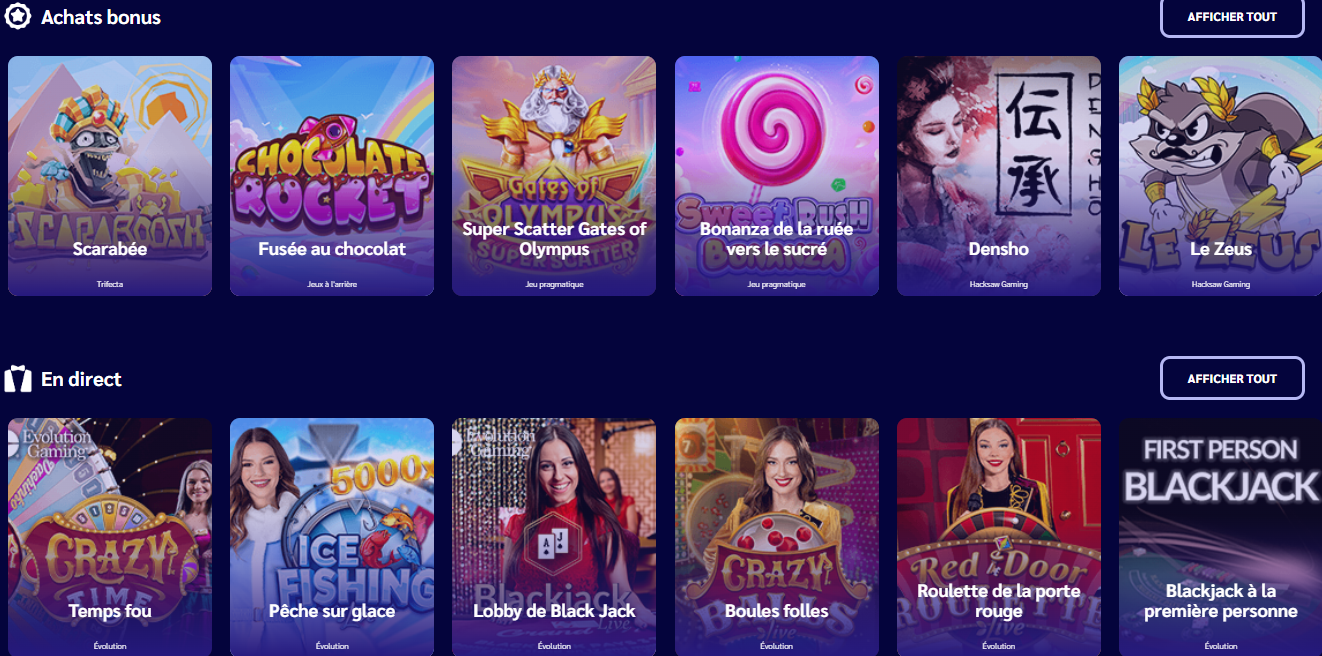Show all En direct games
1322x656 pixels.
pos(1232,379)
